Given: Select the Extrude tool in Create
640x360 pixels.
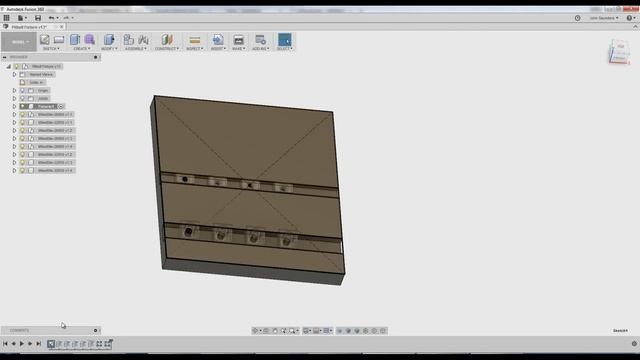Looking at the screenshot, I should pos(75,40).
